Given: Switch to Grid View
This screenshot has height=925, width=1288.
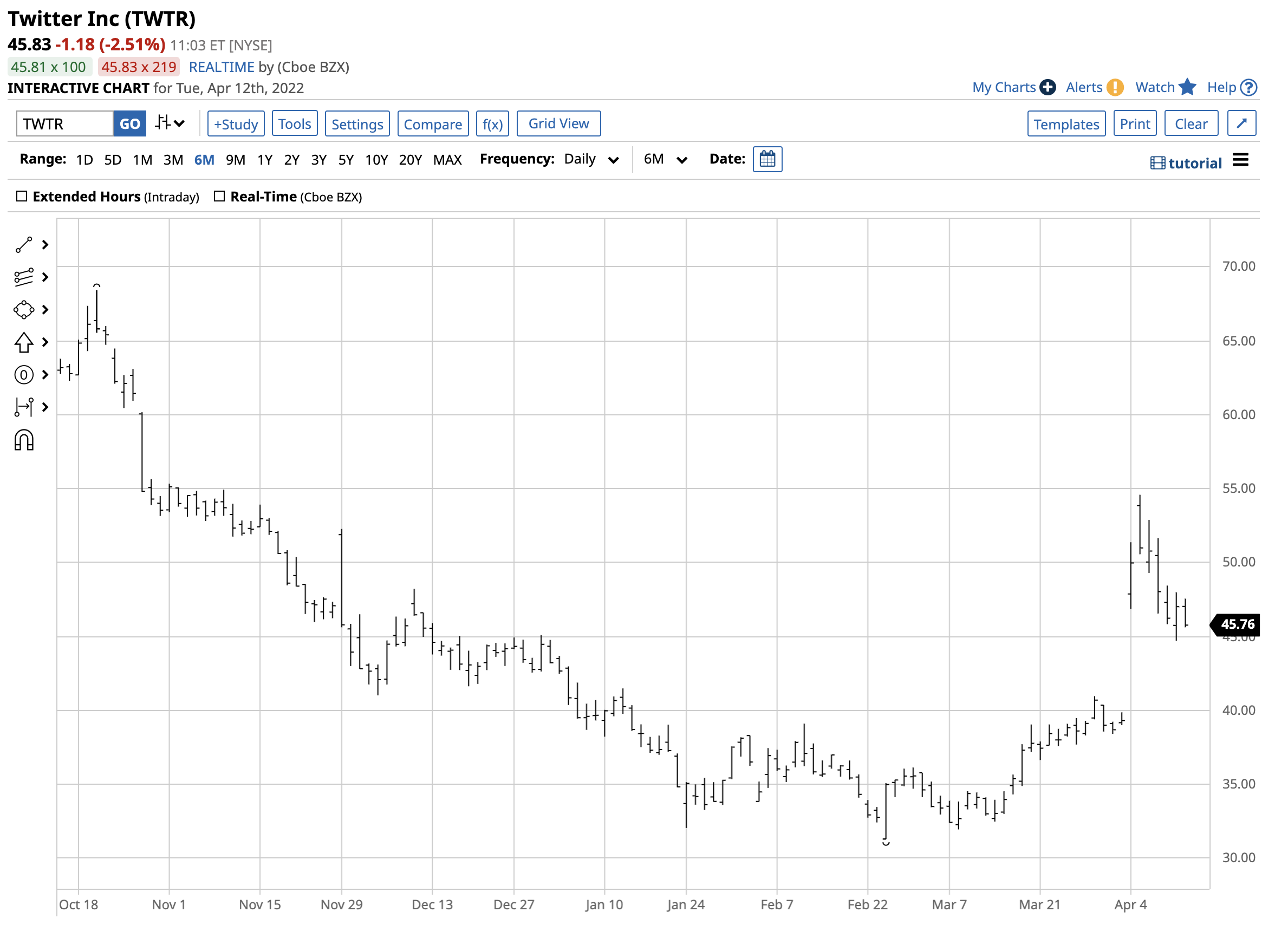Looking at the screenshot, I should point(559,124).
